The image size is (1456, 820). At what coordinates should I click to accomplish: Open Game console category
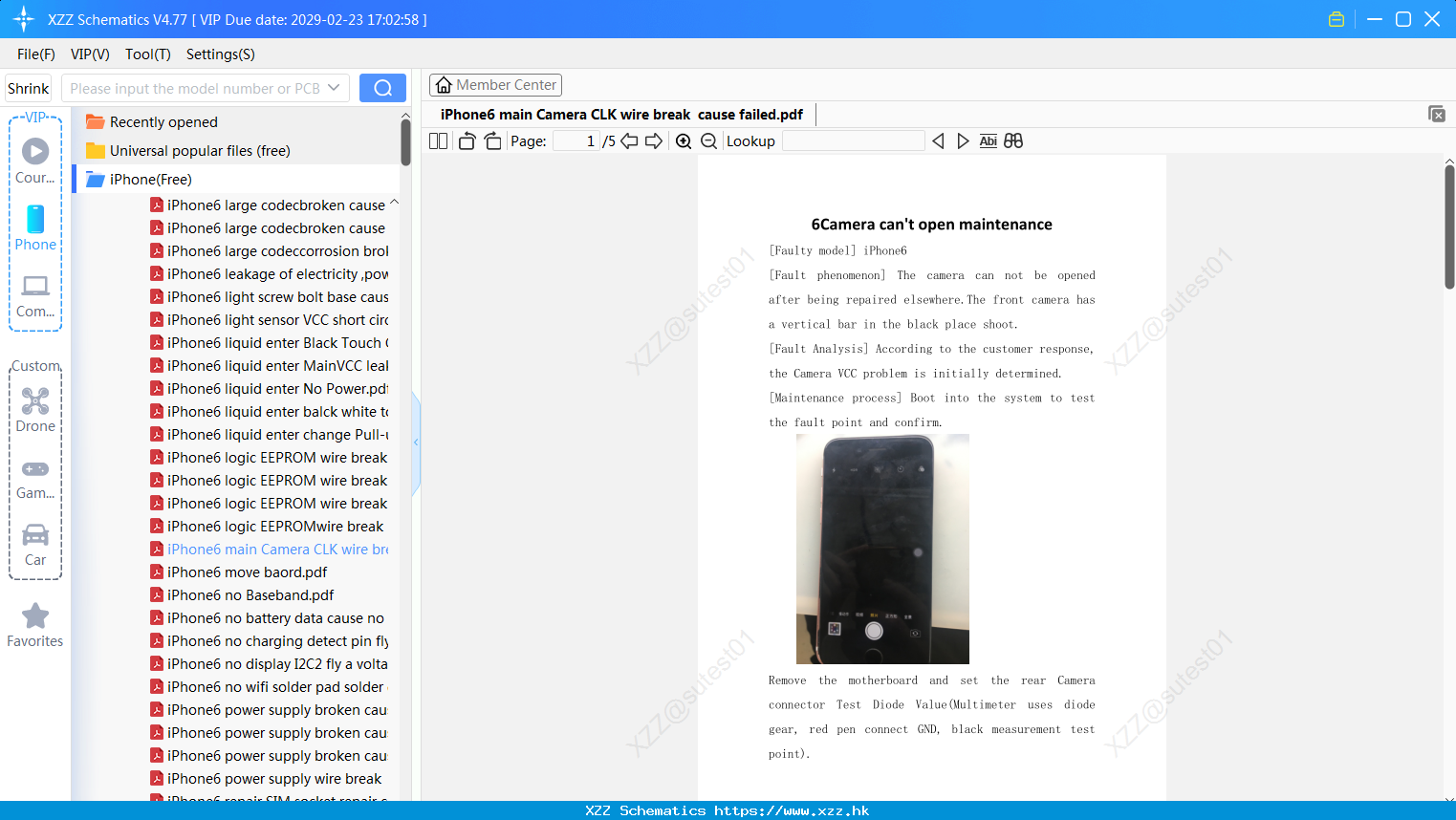(x=35, y=480)
